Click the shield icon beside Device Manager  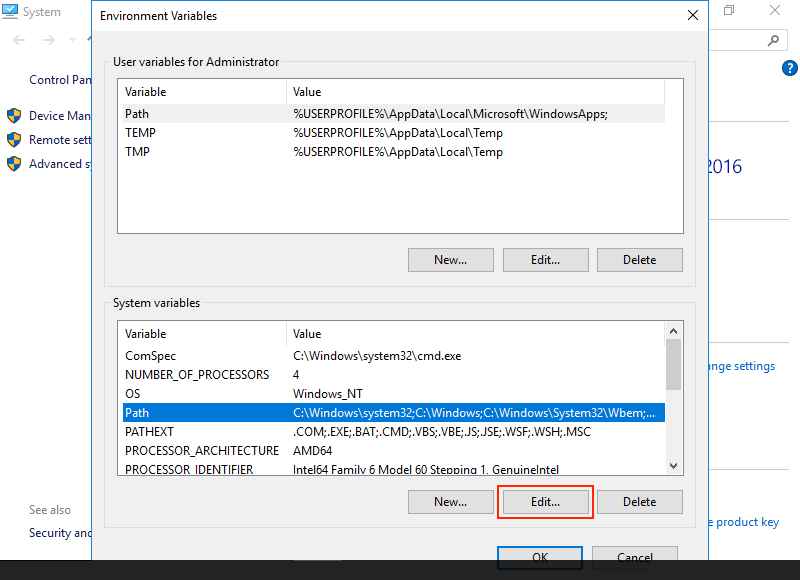pos(14,115)
